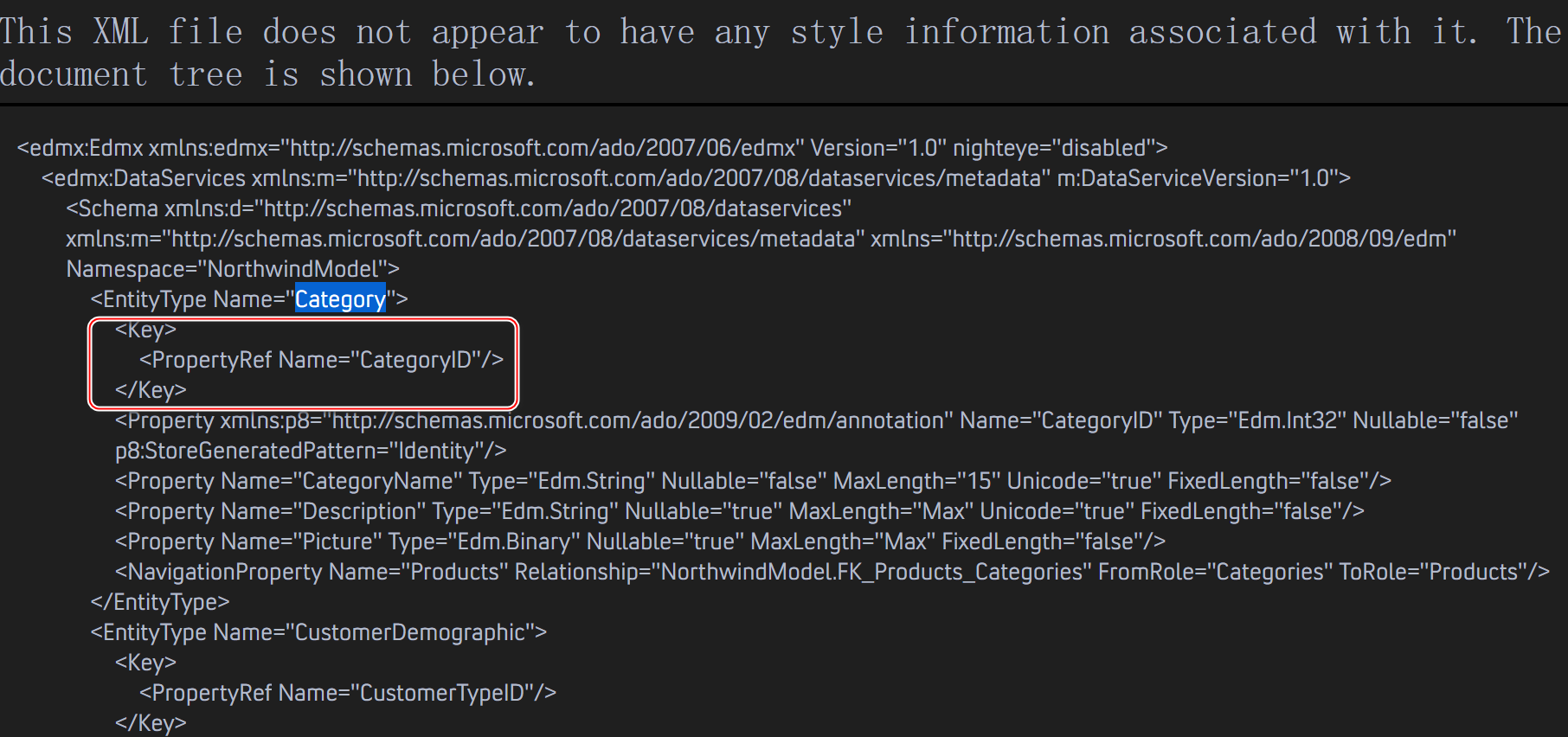
Task: Click the edmx:DataServices element line
Action: point(696,178)
